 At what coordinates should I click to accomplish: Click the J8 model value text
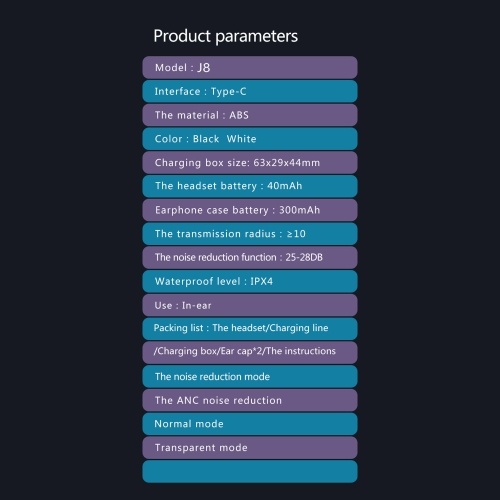[204, 68]
